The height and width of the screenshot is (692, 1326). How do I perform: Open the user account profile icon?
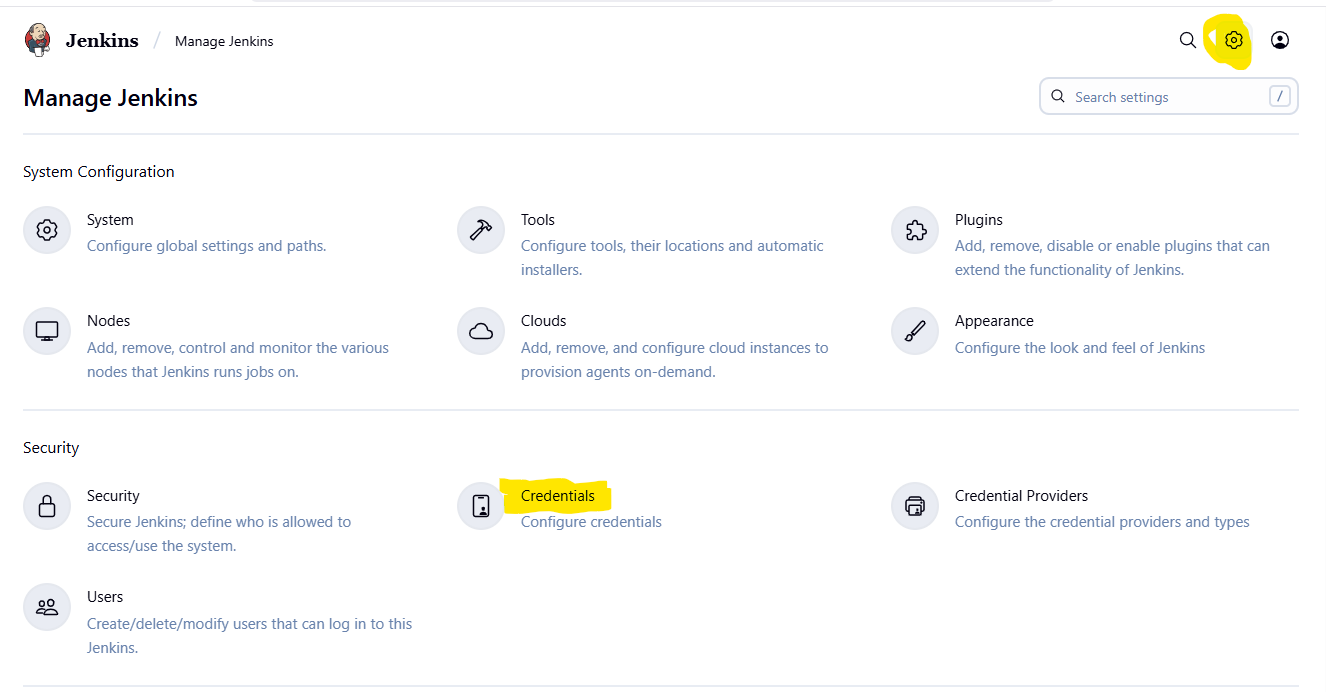point(1279,40)
